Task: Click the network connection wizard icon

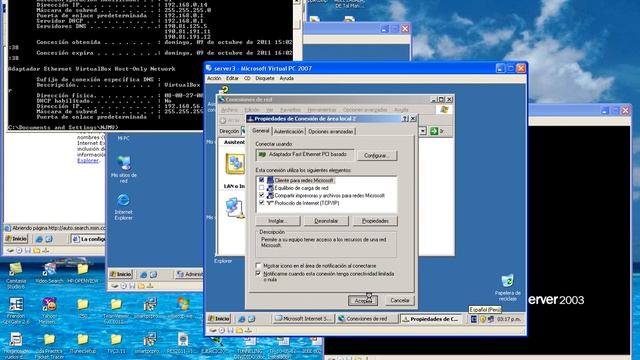Action: [235, 164]
